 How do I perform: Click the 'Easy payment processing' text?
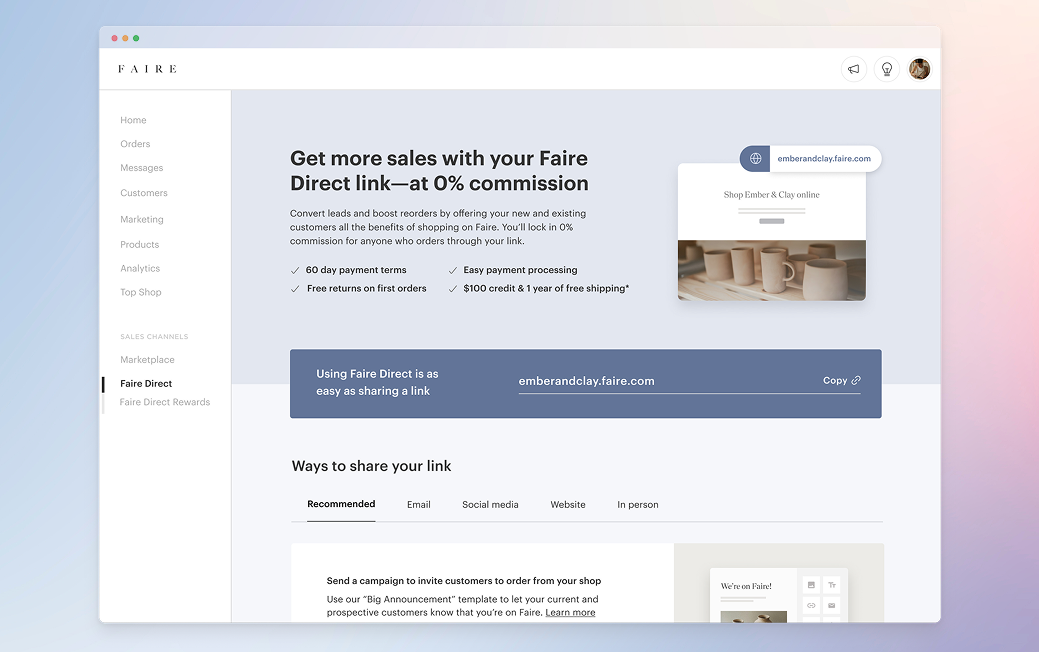pyautogui.click(x=521, y=270)
